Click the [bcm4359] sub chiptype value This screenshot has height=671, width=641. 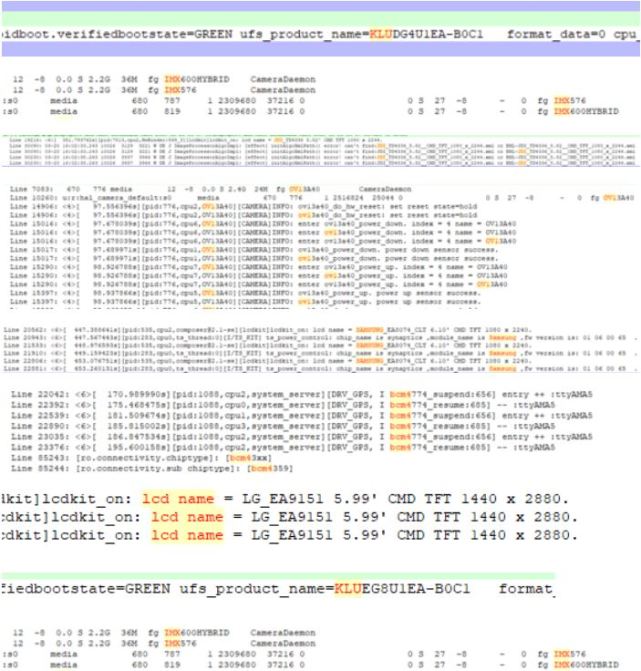coord(270,469)
